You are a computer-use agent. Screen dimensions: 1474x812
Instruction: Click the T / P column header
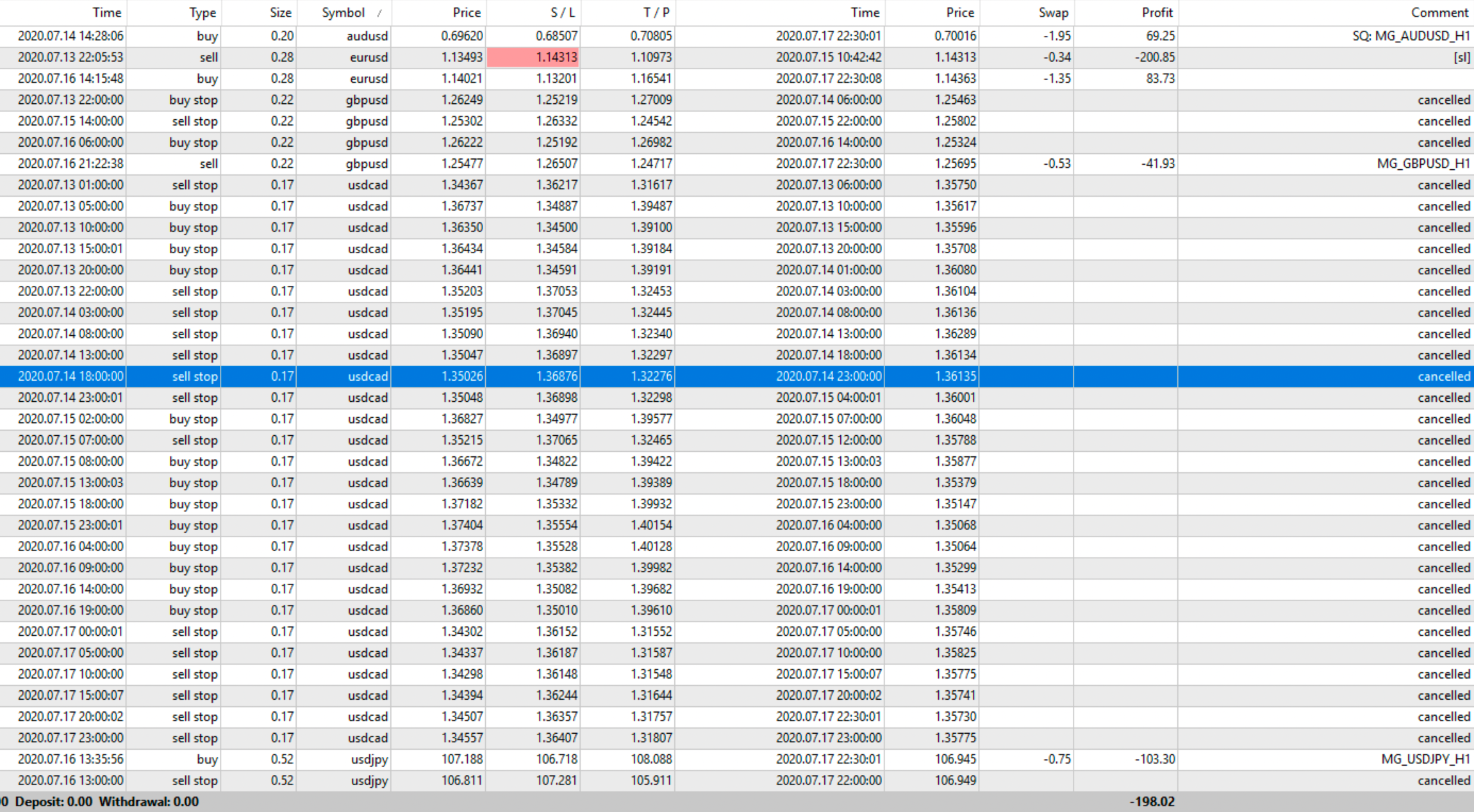click(x=656, y=12)
